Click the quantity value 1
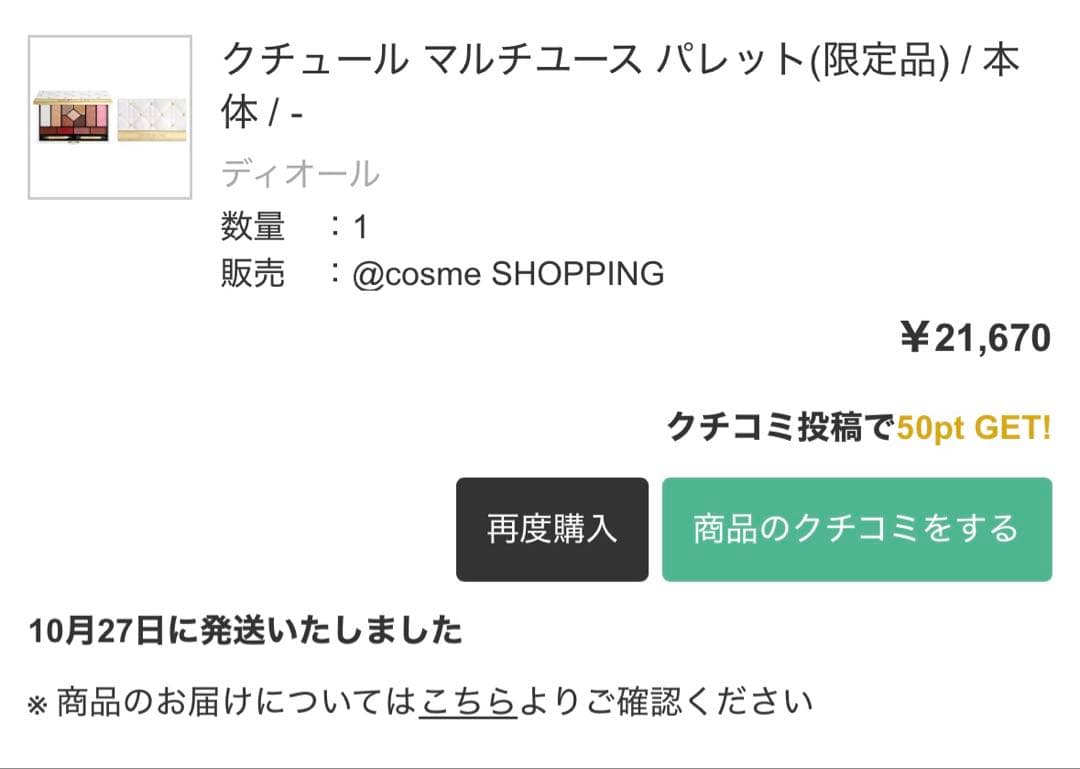Image resolution: width=1080 pixels, height=769 pixels. 361,227
